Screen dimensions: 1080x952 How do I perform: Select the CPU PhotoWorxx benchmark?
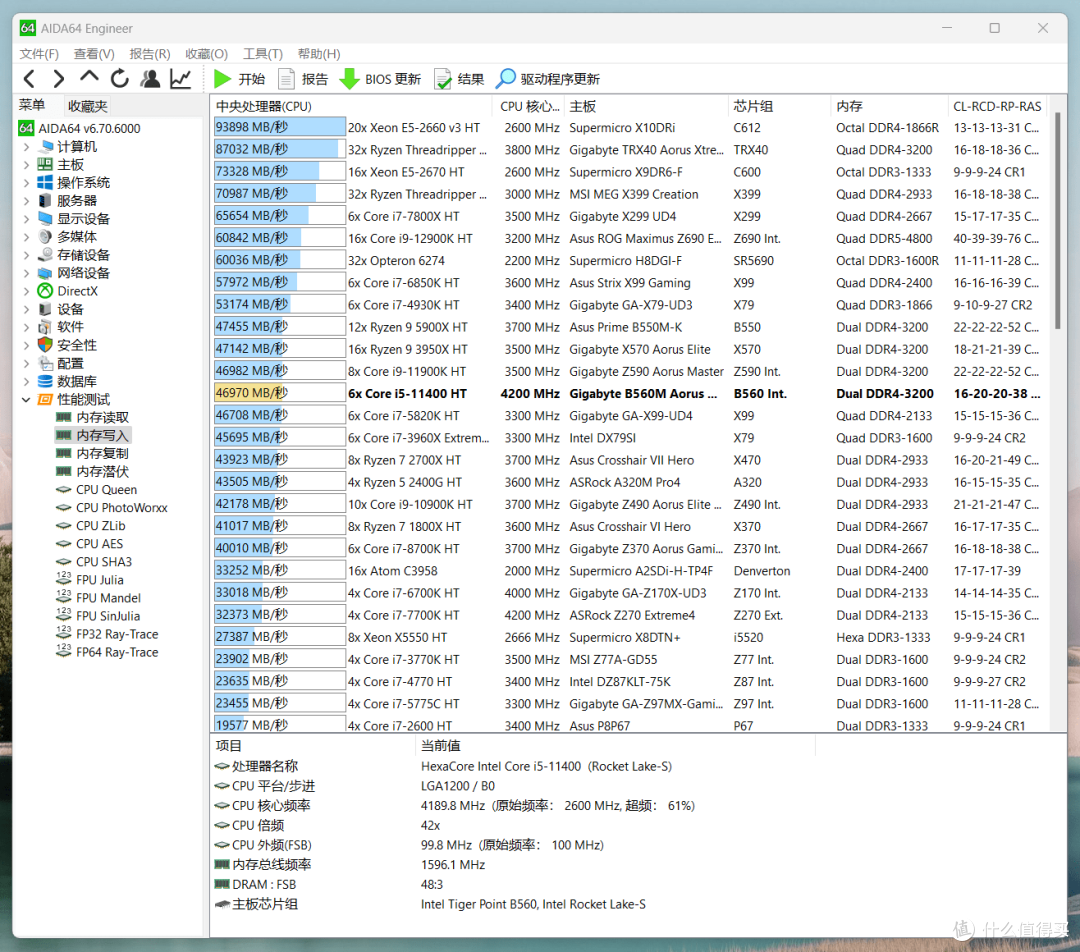pos(112,508)
